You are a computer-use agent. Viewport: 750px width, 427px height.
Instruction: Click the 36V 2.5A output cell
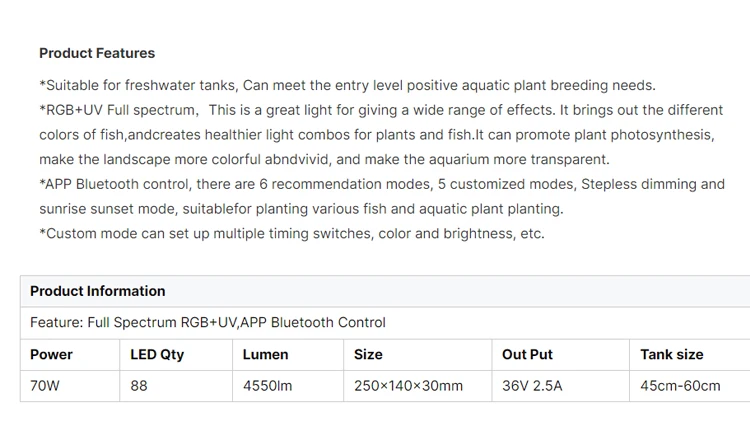561,386
